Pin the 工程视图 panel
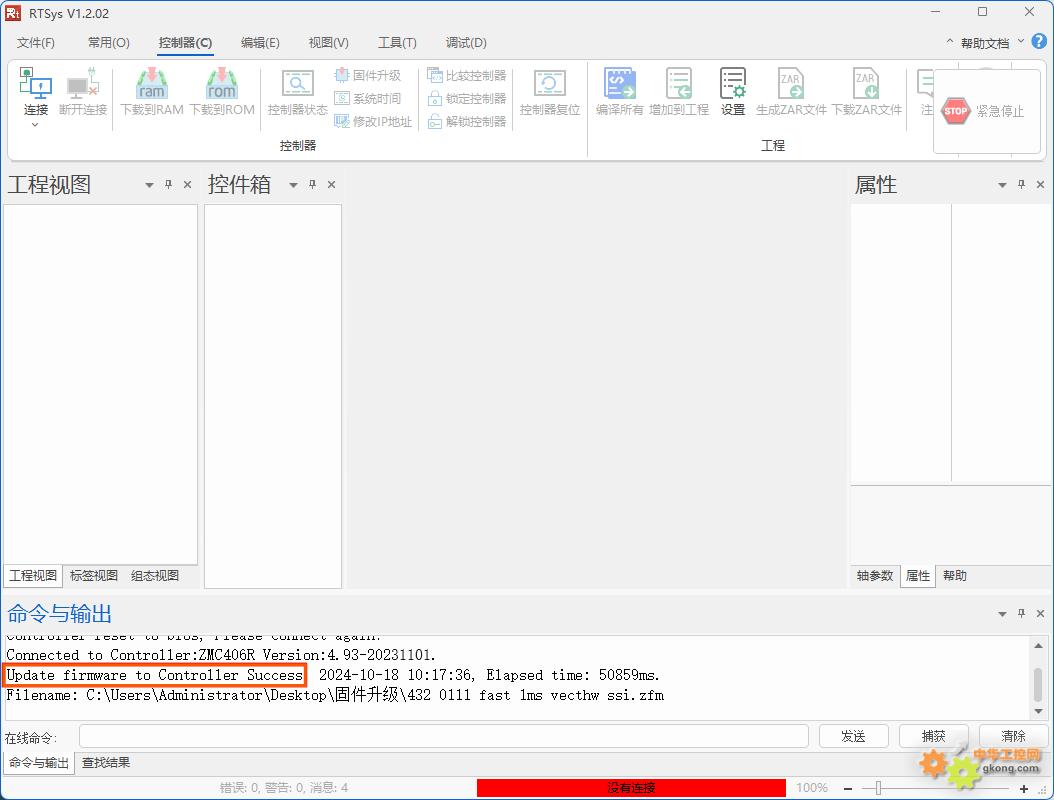 (168, 184)
